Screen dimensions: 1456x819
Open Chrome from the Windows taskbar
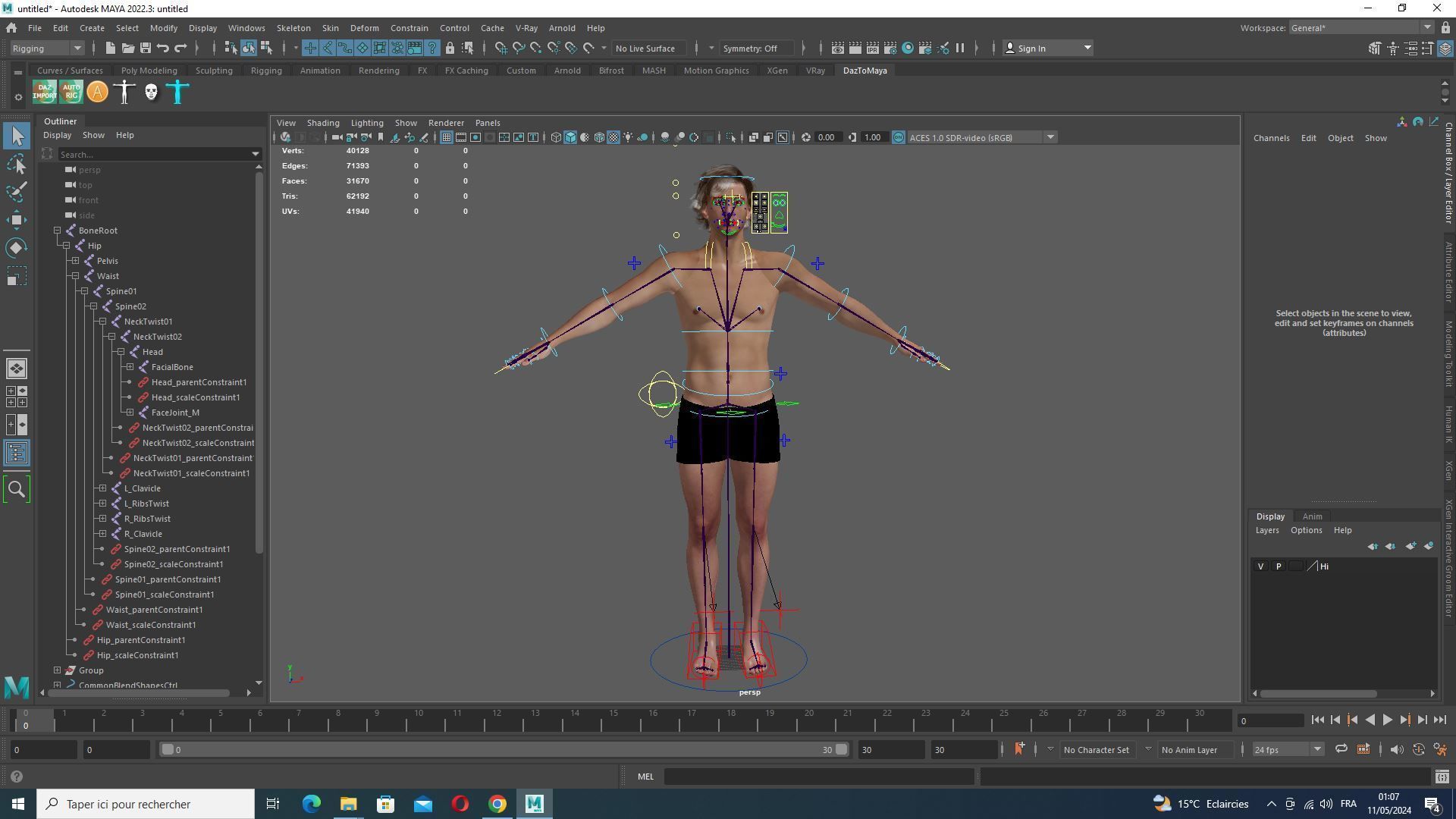point(497,804)
